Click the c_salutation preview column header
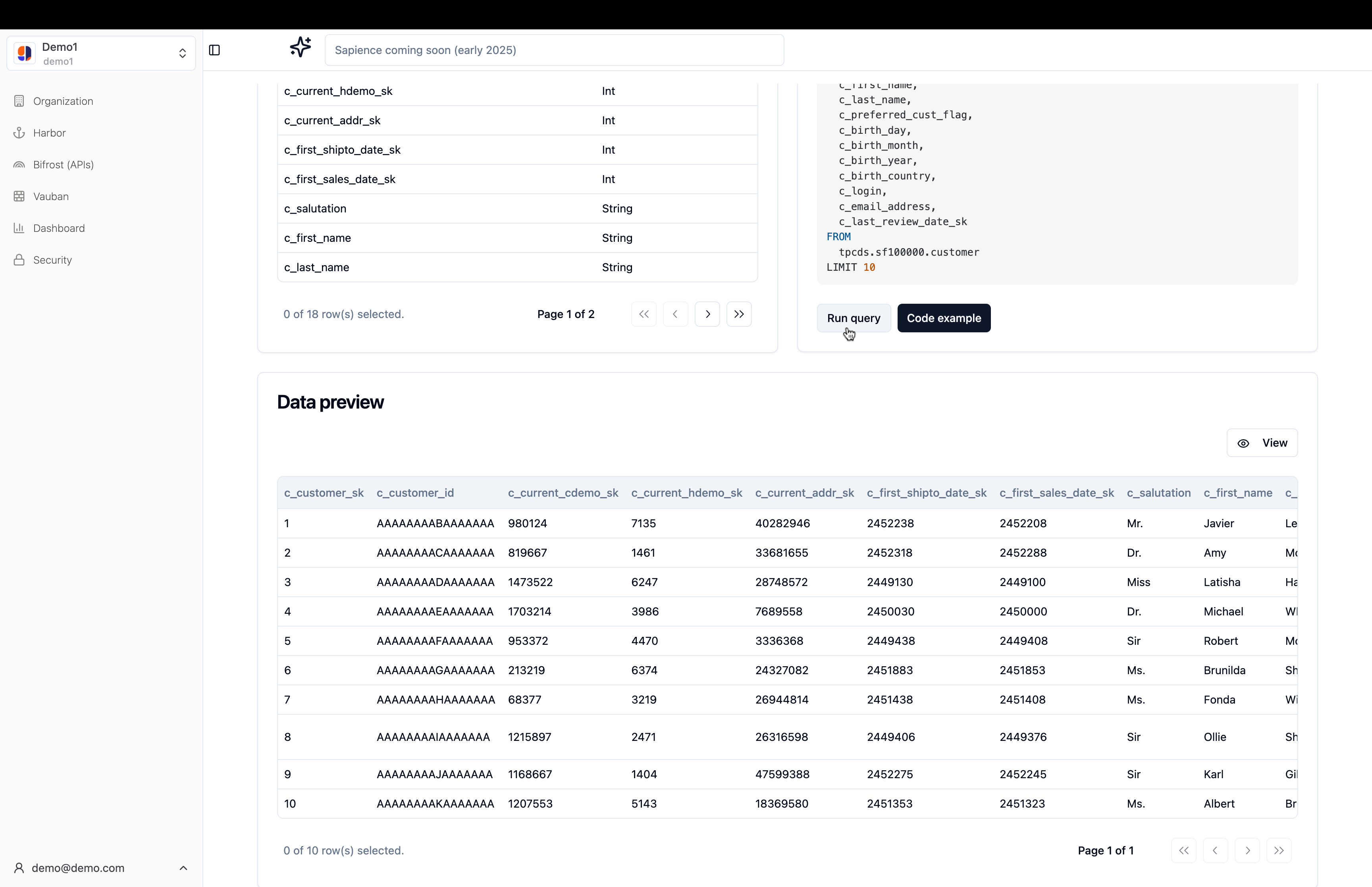The width and height of the screenshot is (1372, 887). [x=1158, y=492]
